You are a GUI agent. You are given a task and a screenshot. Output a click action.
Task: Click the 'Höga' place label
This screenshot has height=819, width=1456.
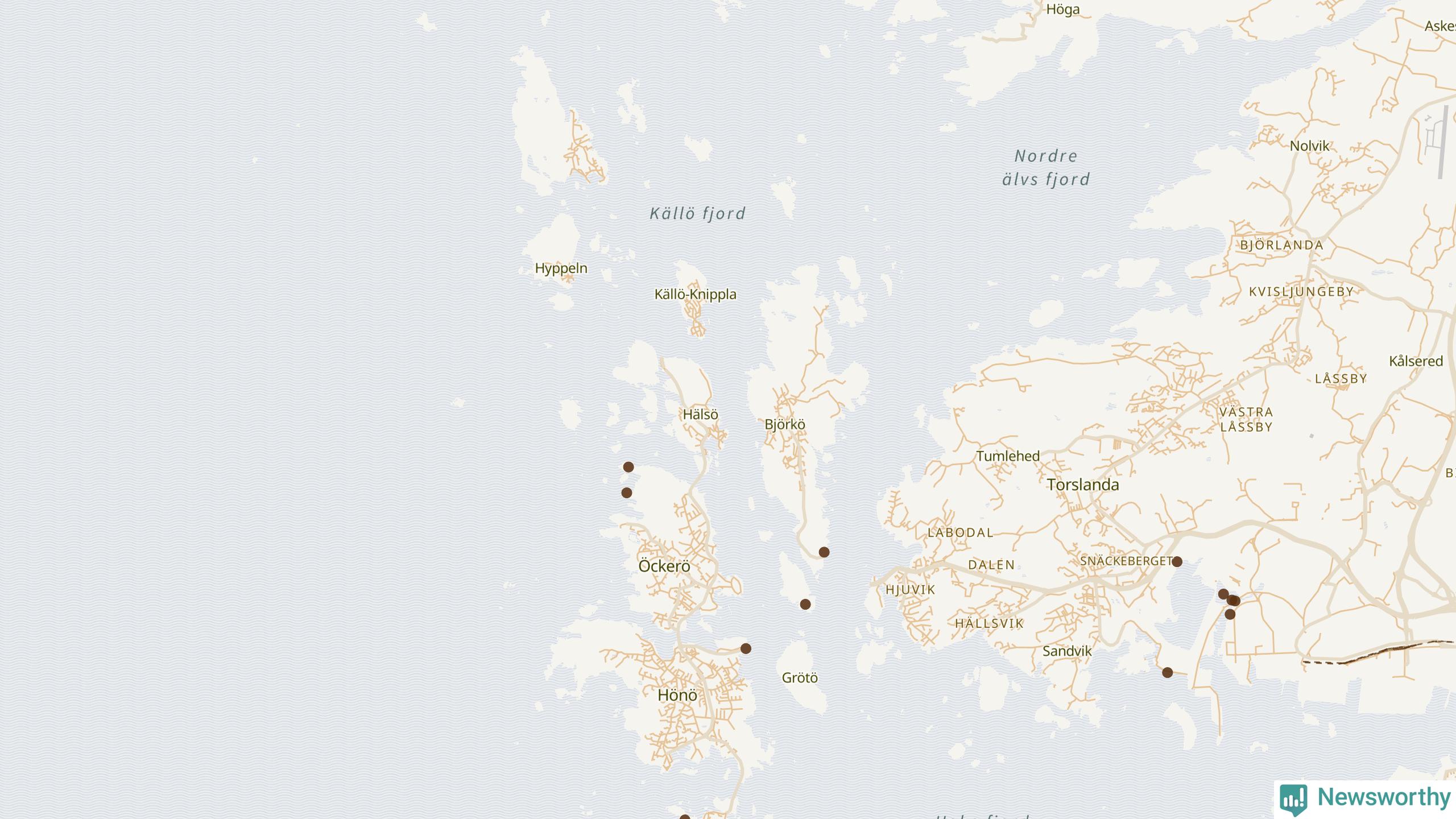[x=1063, y=10]
